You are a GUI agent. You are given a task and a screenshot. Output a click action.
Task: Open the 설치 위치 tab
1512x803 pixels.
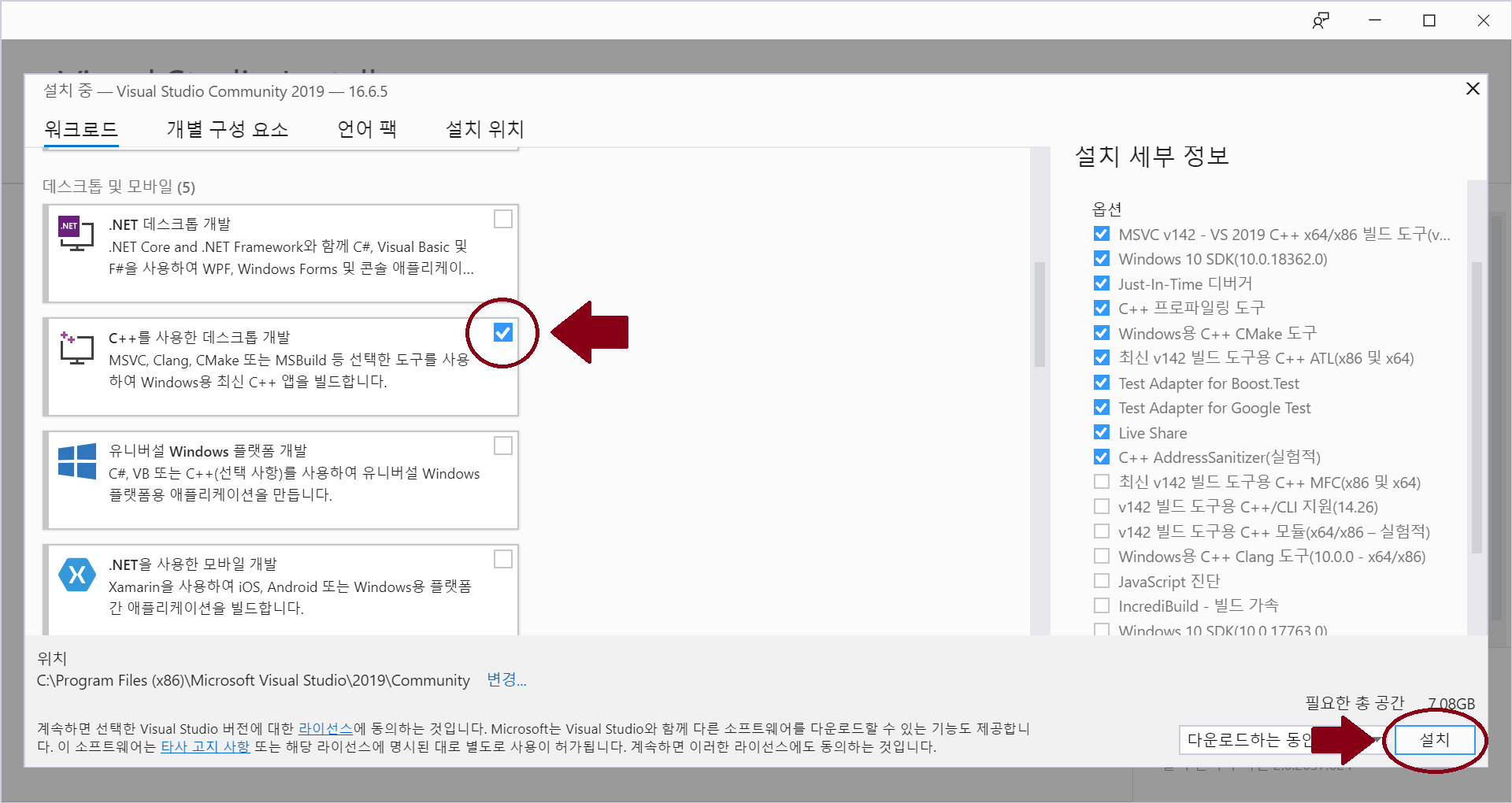click(485, 129)
